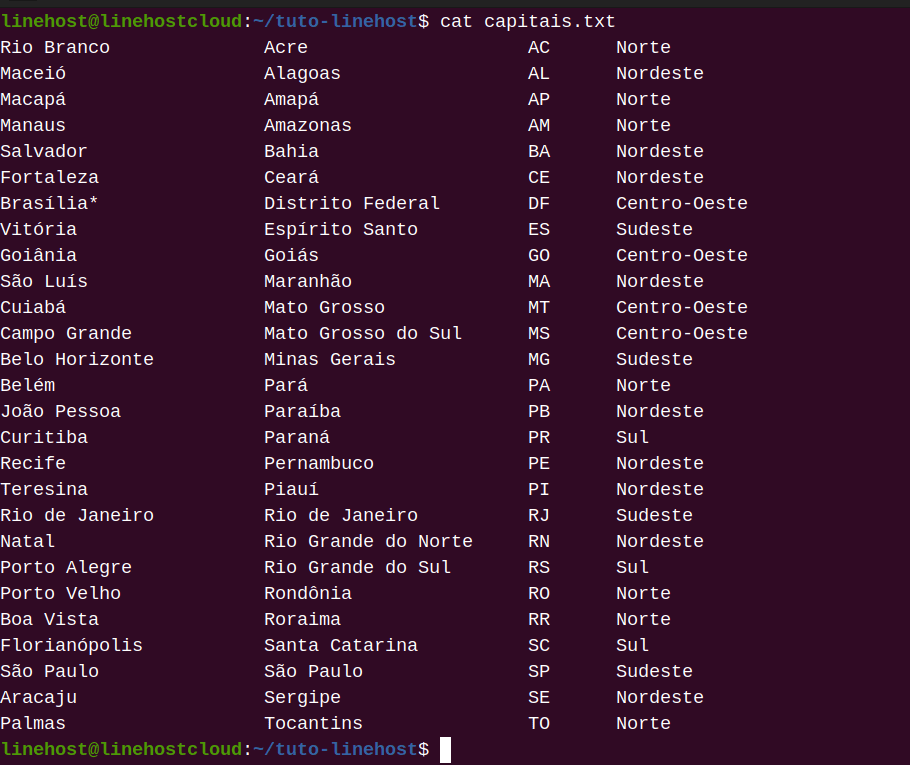Select 'Rio Grande do Norte' state name
Image resolution: width=910 pixels, height=765 pixels.
368,541
